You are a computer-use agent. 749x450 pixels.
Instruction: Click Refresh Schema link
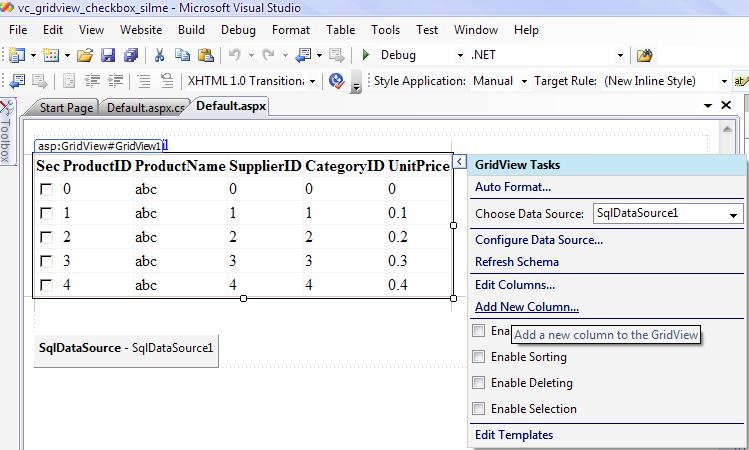click(x=517, y=262)
